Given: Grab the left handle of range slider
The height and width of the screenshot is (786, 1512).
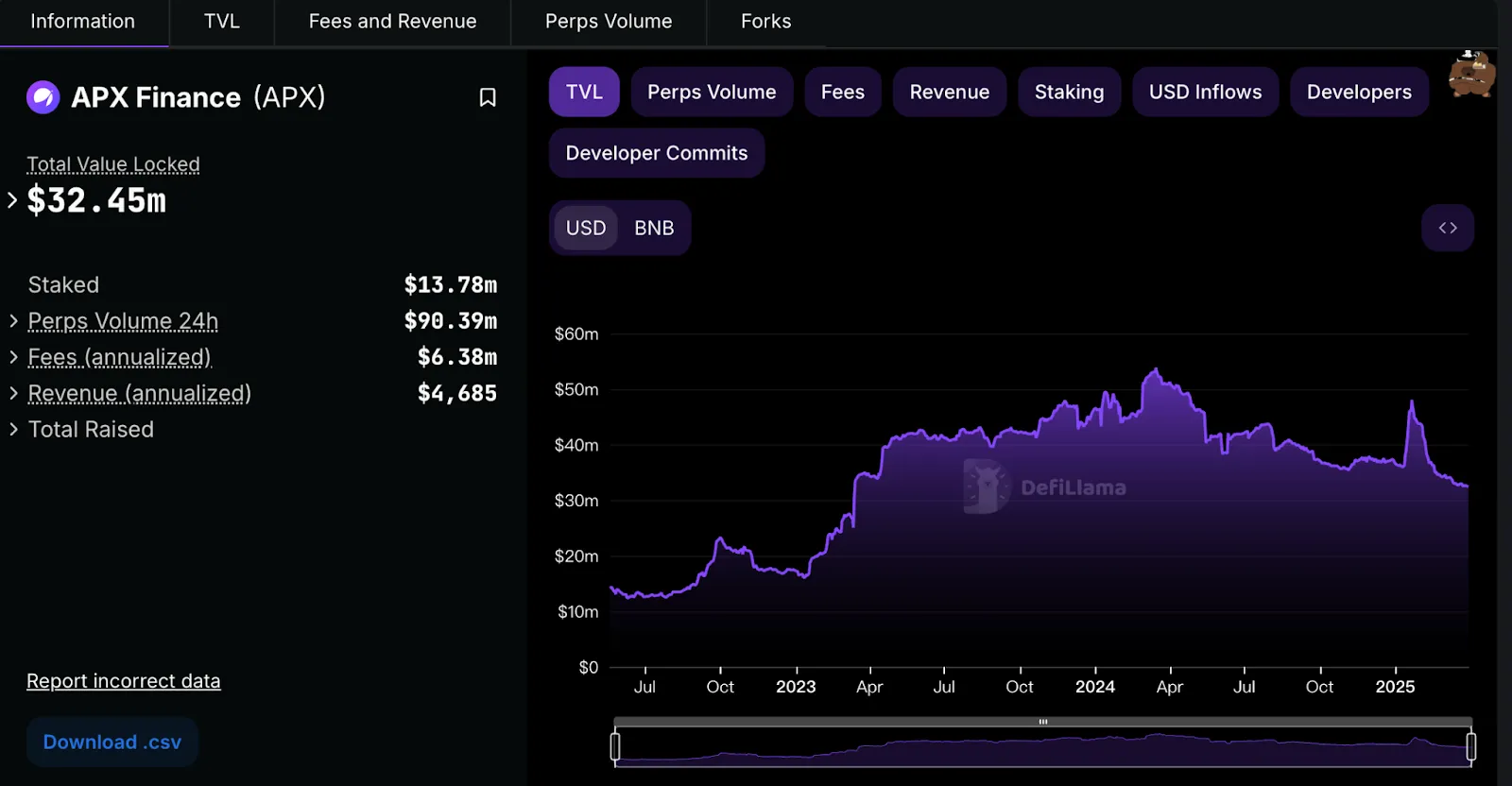Looking at the screenshot, I should [615, 746].
